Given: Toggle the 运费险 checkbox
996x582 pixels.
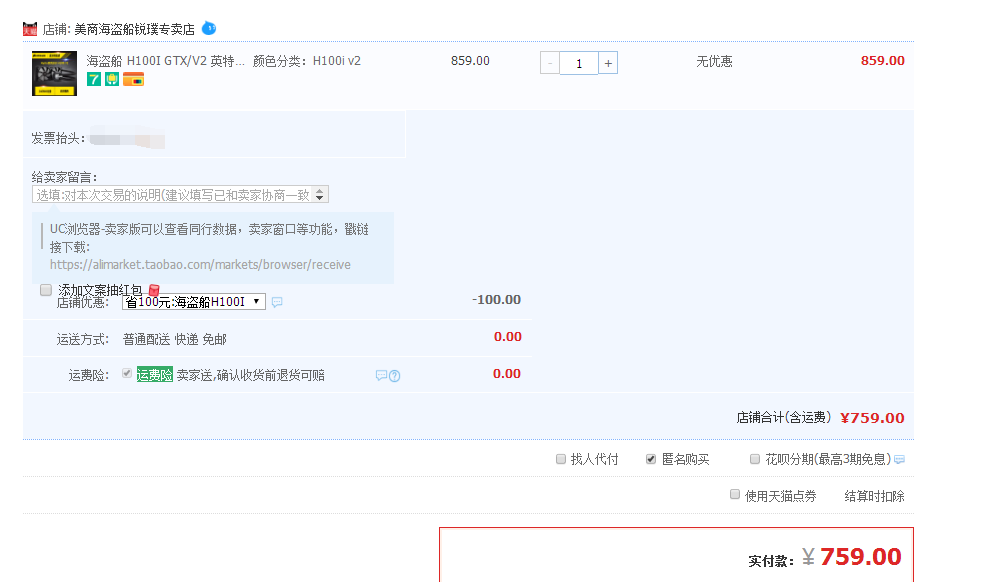Looking at the screenshot, I should 127,373.
